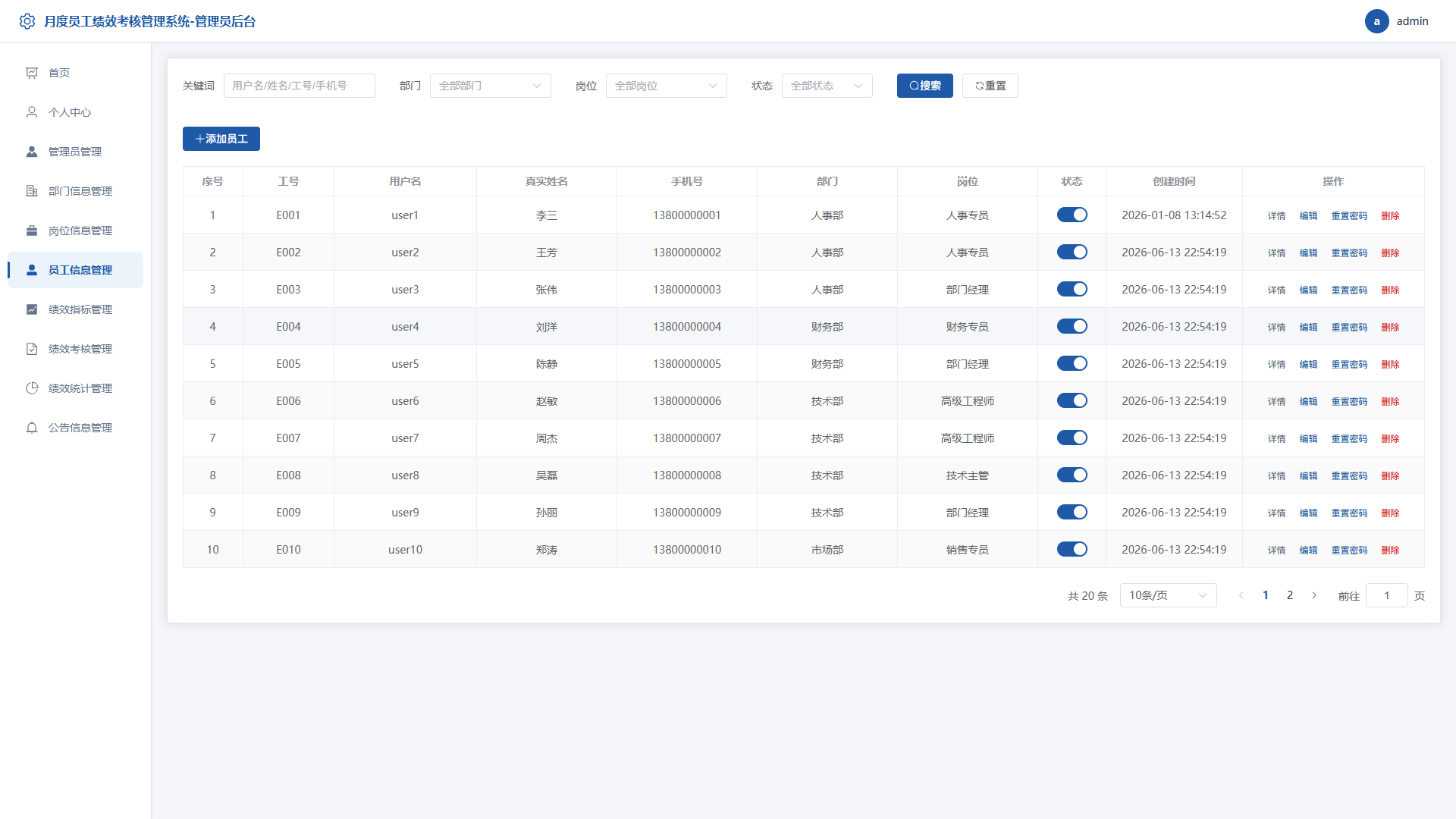Screen dimensions: 1456x819
Task: Click the 共 20 条 total count
Action: point(1087,596)
